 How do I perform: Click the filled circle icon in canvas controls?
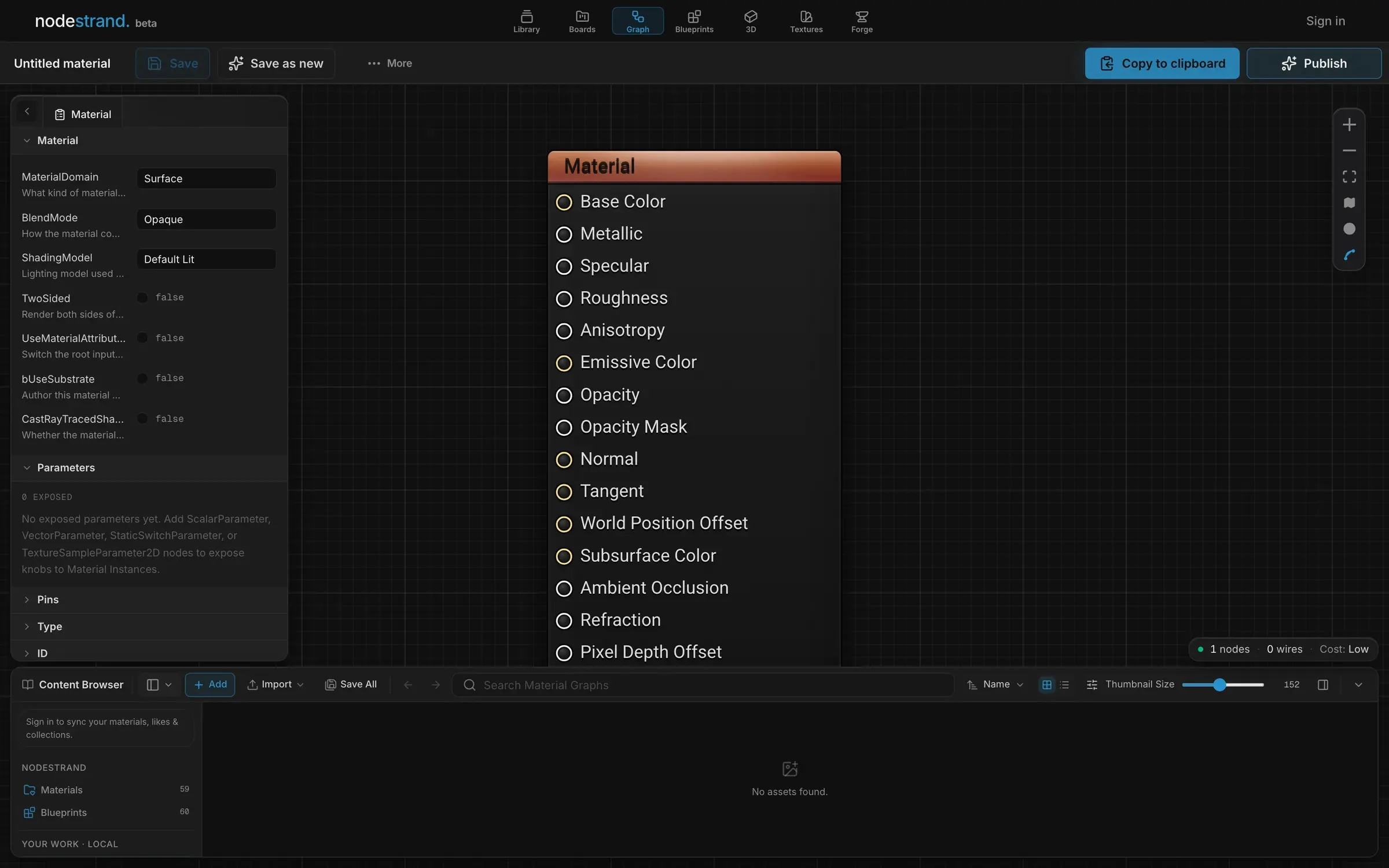(x=1349, y=229)
